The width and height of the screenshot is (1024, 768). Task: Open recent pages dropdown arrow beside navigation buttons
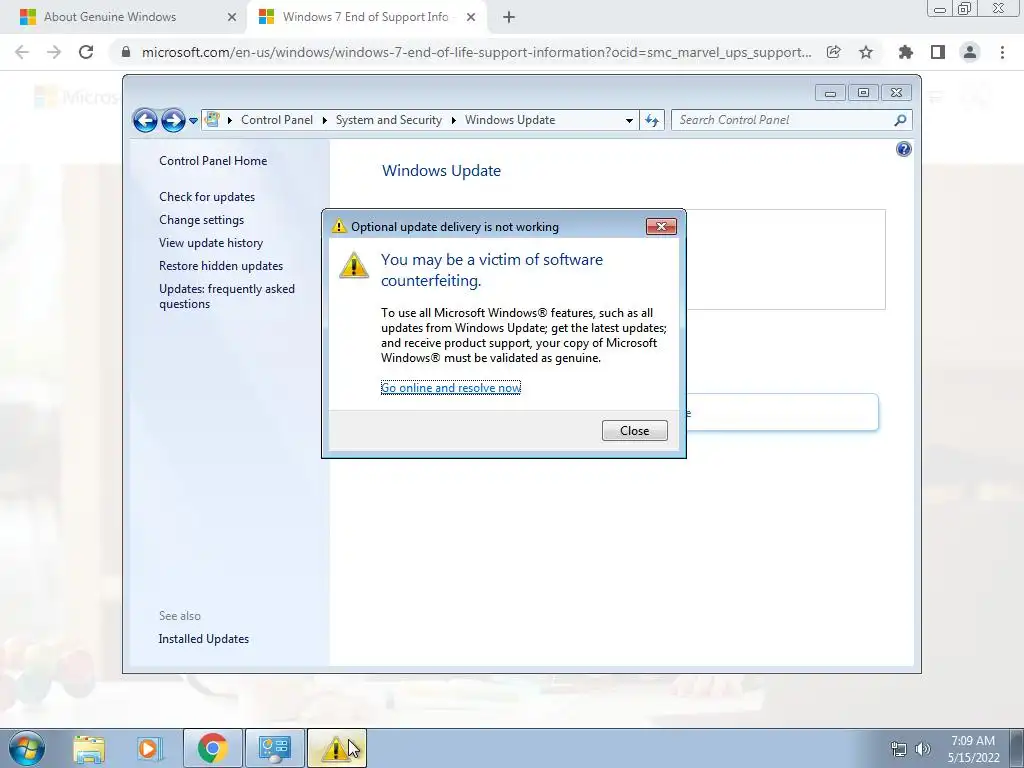click(193, 121)
